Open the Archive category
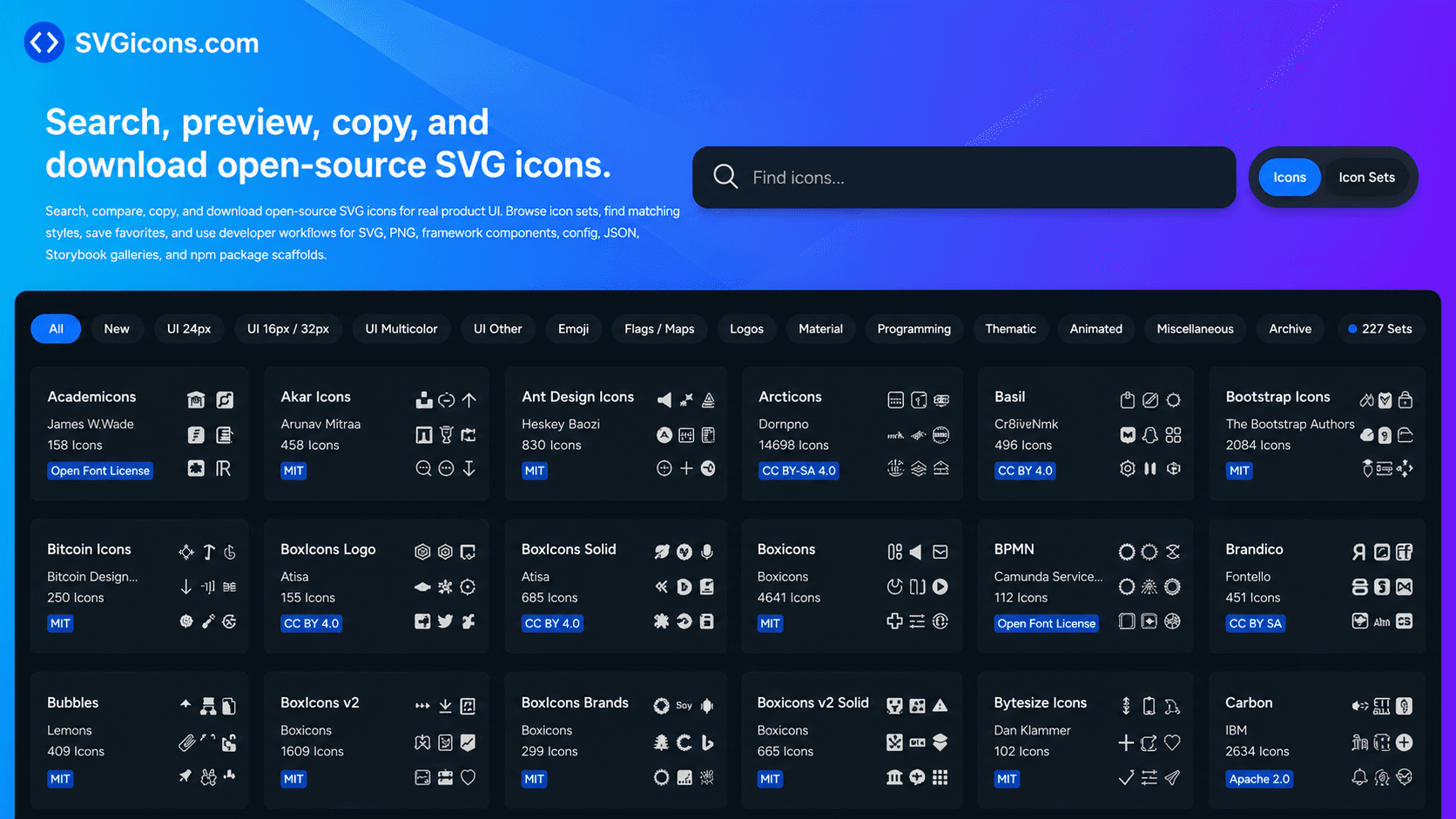The image size is (1456, 819). [1290, 329]
